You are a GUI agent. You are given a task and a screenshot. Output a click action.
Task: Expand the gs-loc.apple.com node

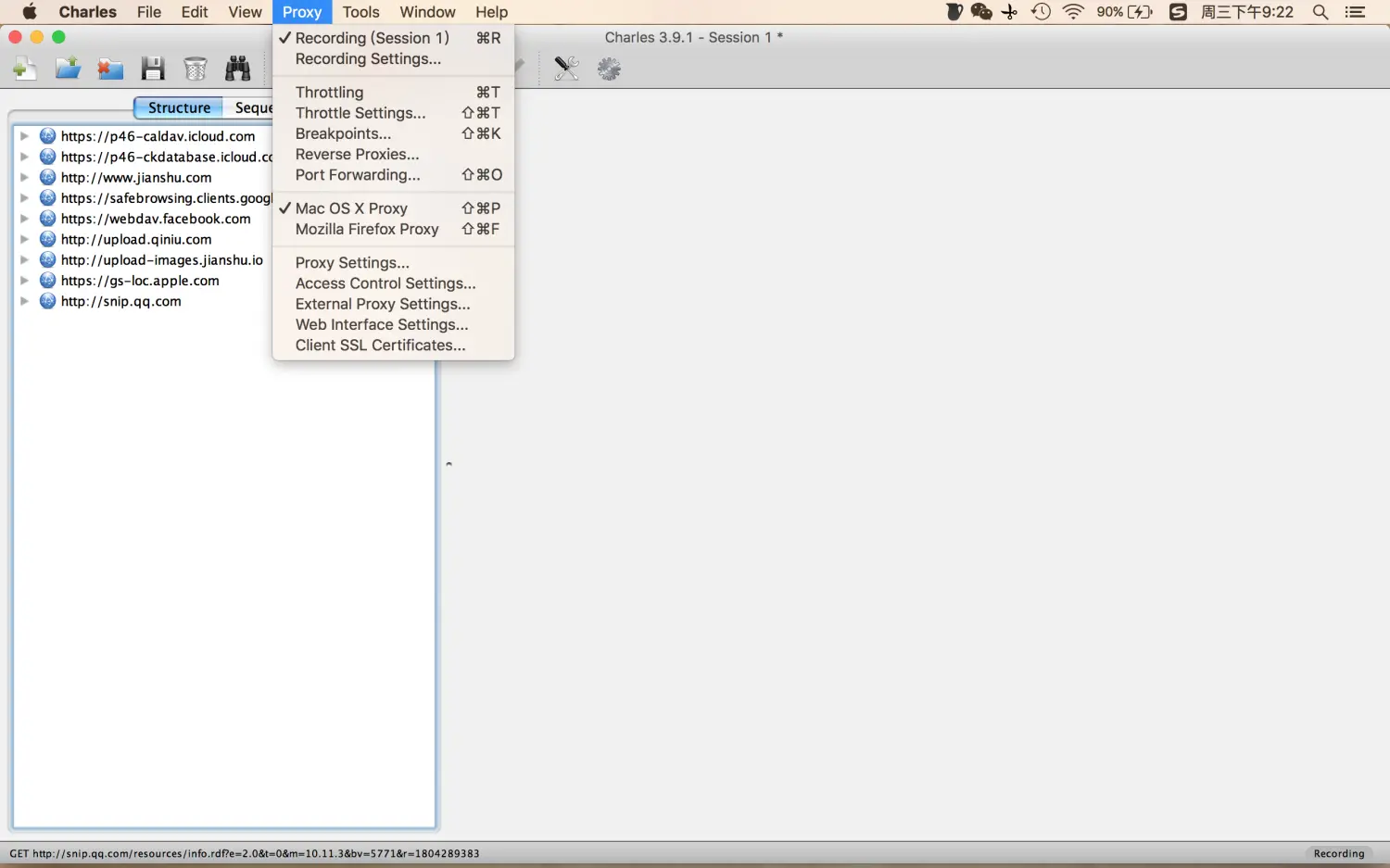(x=25, y=281)
